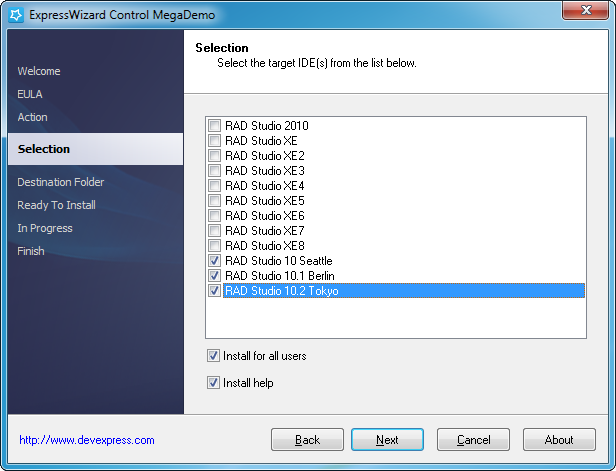Visit the devexpress.com link
Screen dimensions: 616x471
click(x=87, y=440)
